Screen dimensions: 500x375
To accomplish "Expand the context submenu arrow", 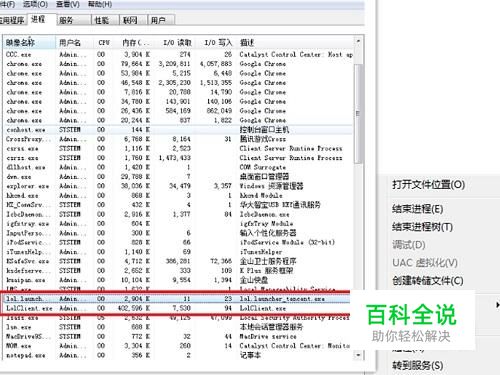I will coord(497,305).
